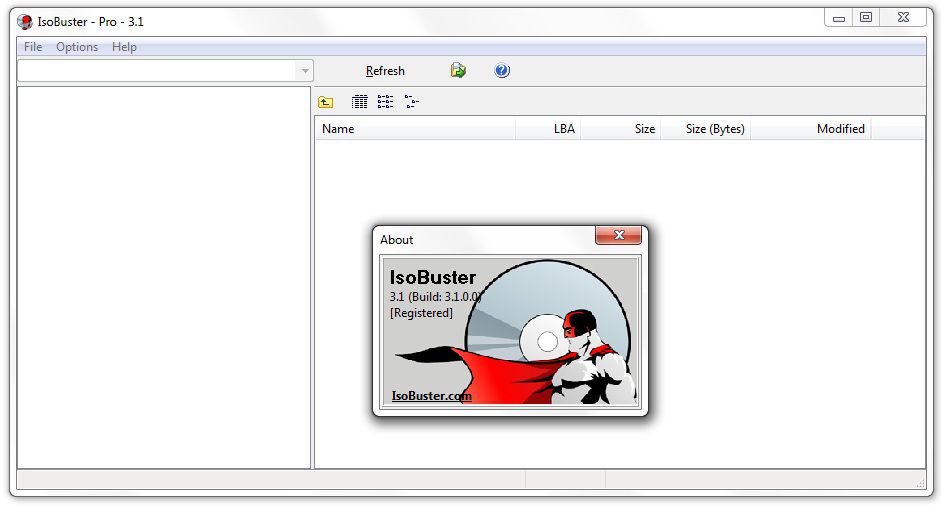Click the Refresh button
This screenshot has width=942, height=505.
[x=385, y=71]
